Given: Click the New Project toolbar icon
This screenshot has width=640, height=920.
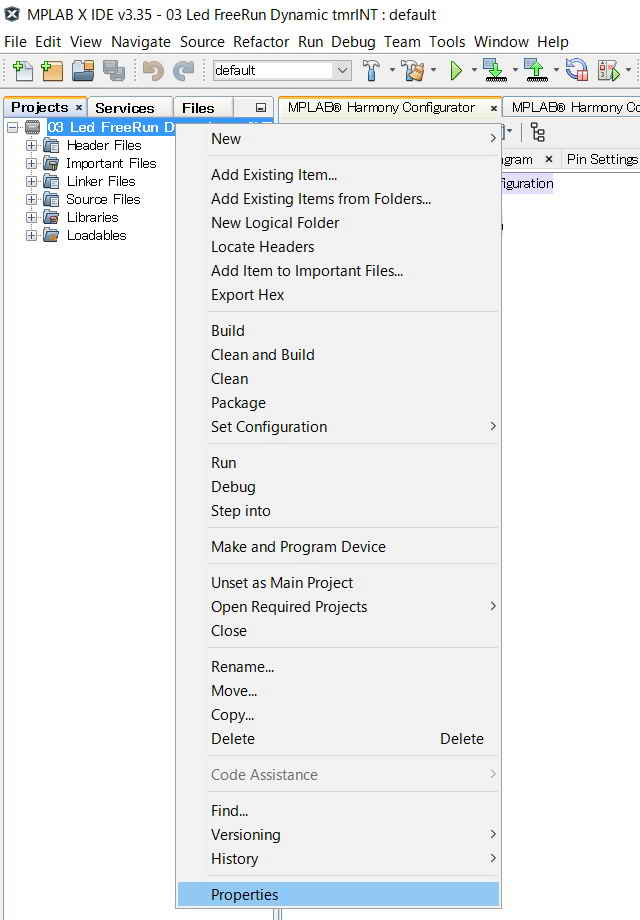Looking at the screenshot, I should pyautogui.click(x=52, y=71).
